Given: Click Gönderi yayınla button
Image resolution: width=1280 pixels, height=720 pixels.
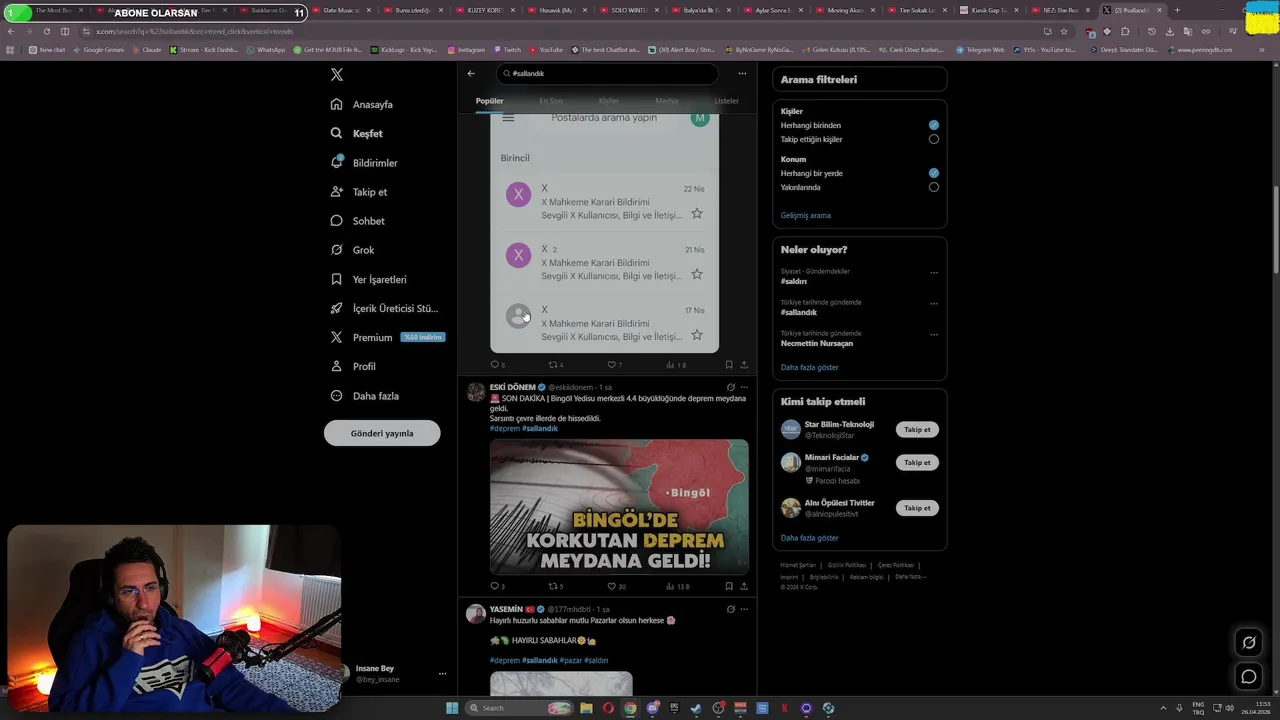Looking at the screenshot, I should (382, 433).
